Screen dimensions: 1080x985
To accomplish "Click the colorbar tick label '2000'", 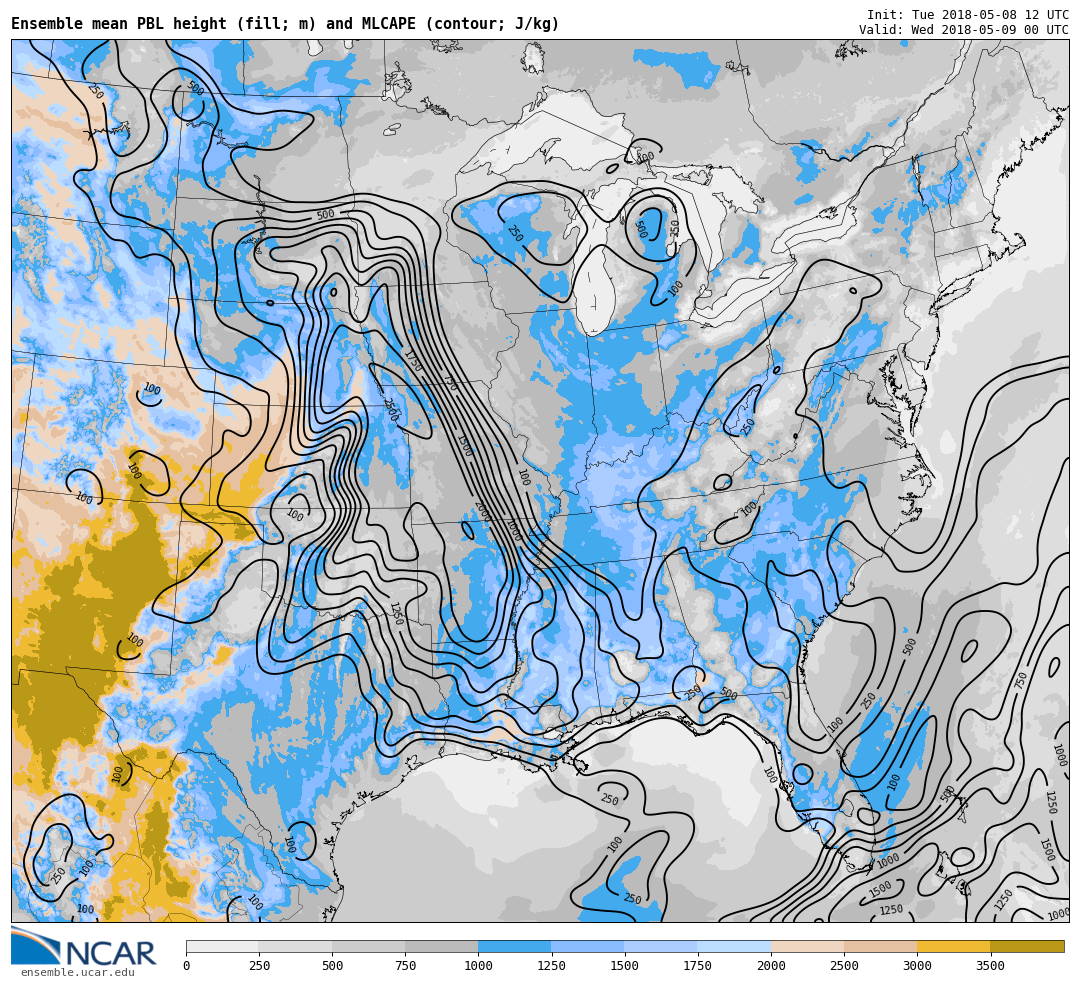I will (x=771, y=966).
